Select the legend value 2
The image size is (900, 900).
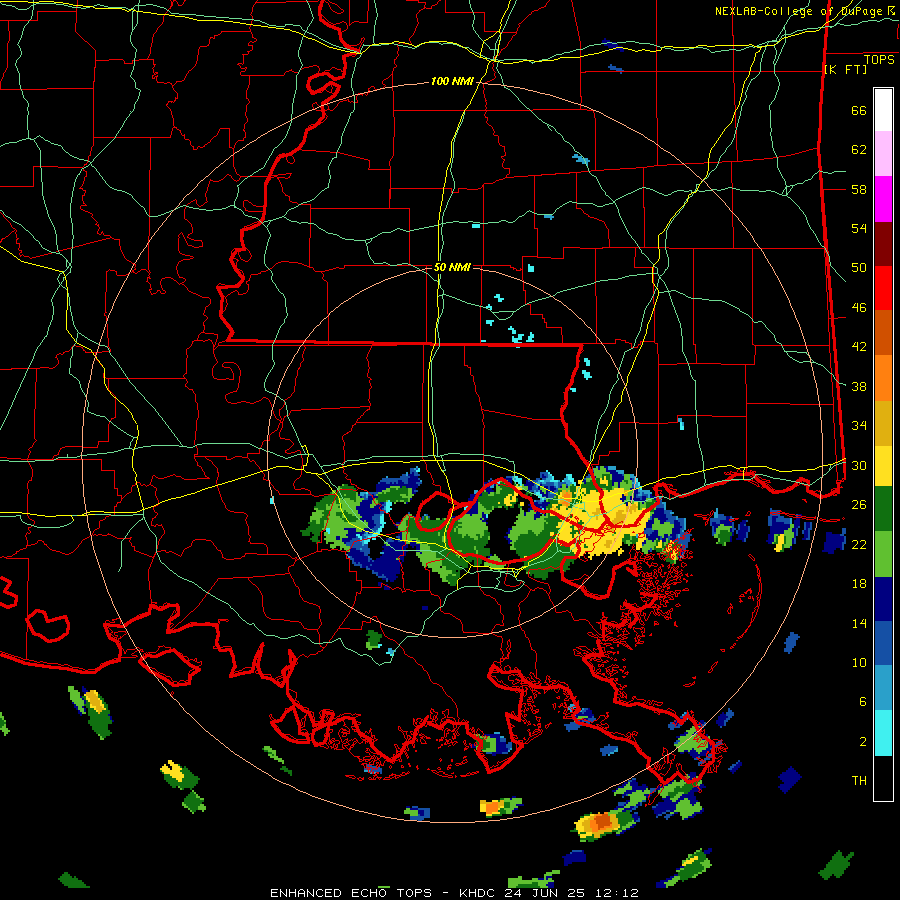click(x=863, y=741)
